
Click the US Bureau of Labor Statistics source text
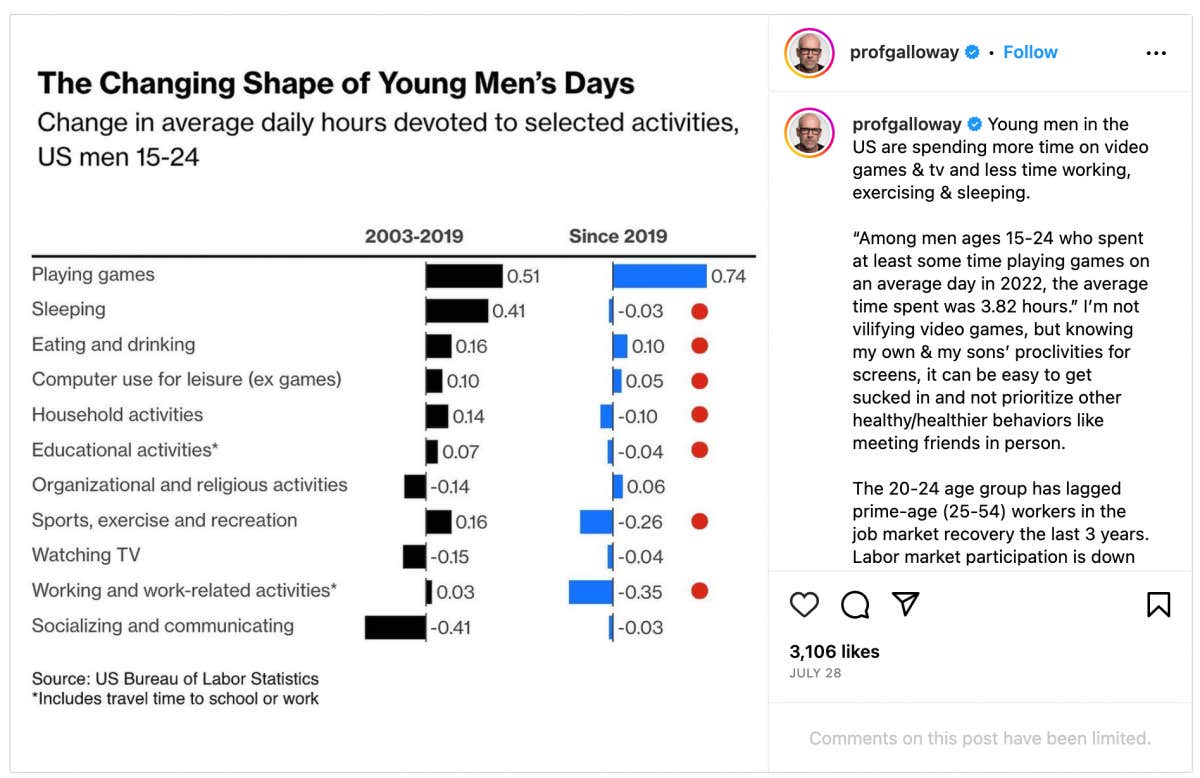click(176, 678)
